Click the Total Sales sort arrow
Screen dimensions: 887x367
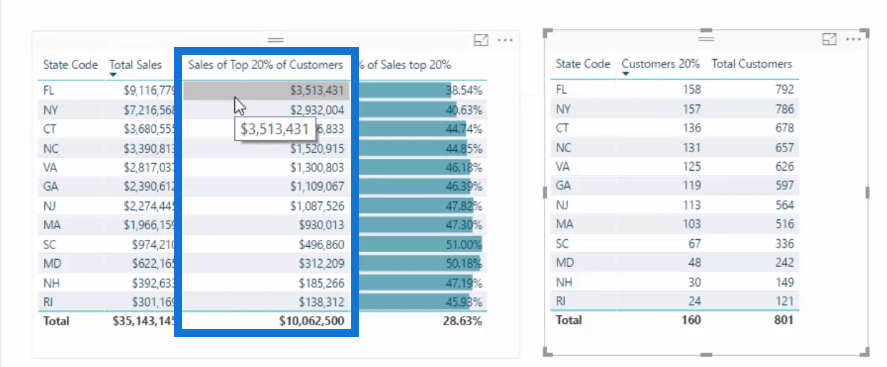[113, 75]
